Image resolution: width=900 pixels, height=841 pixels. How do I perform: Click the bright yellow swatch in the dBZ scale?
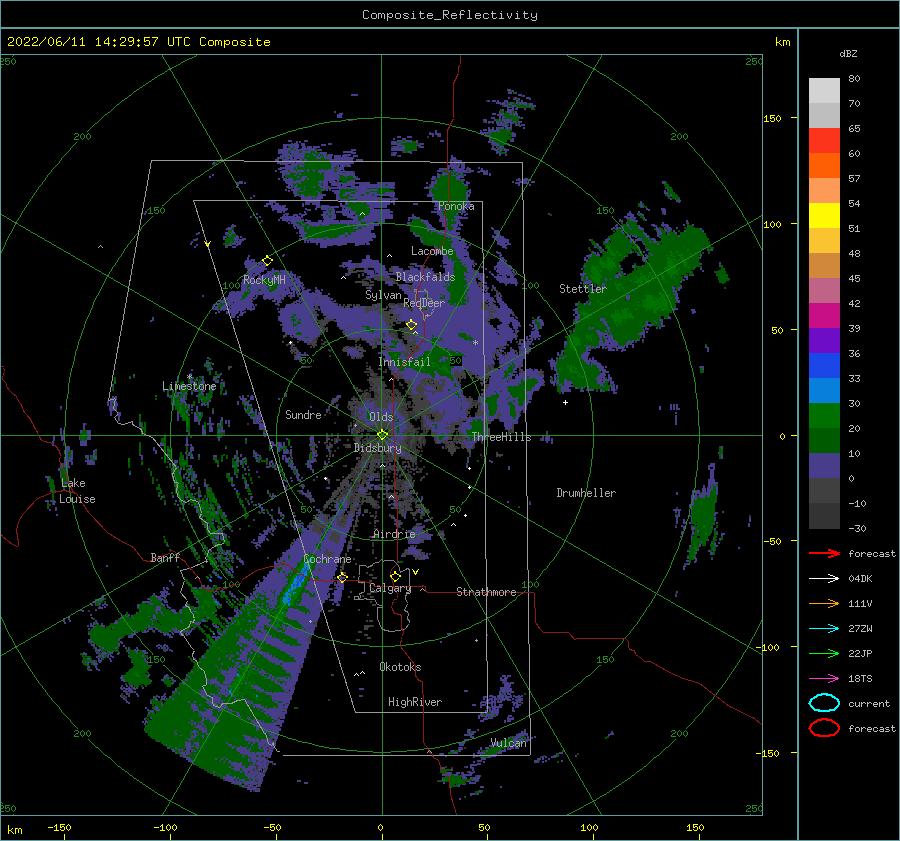point(824,216)
